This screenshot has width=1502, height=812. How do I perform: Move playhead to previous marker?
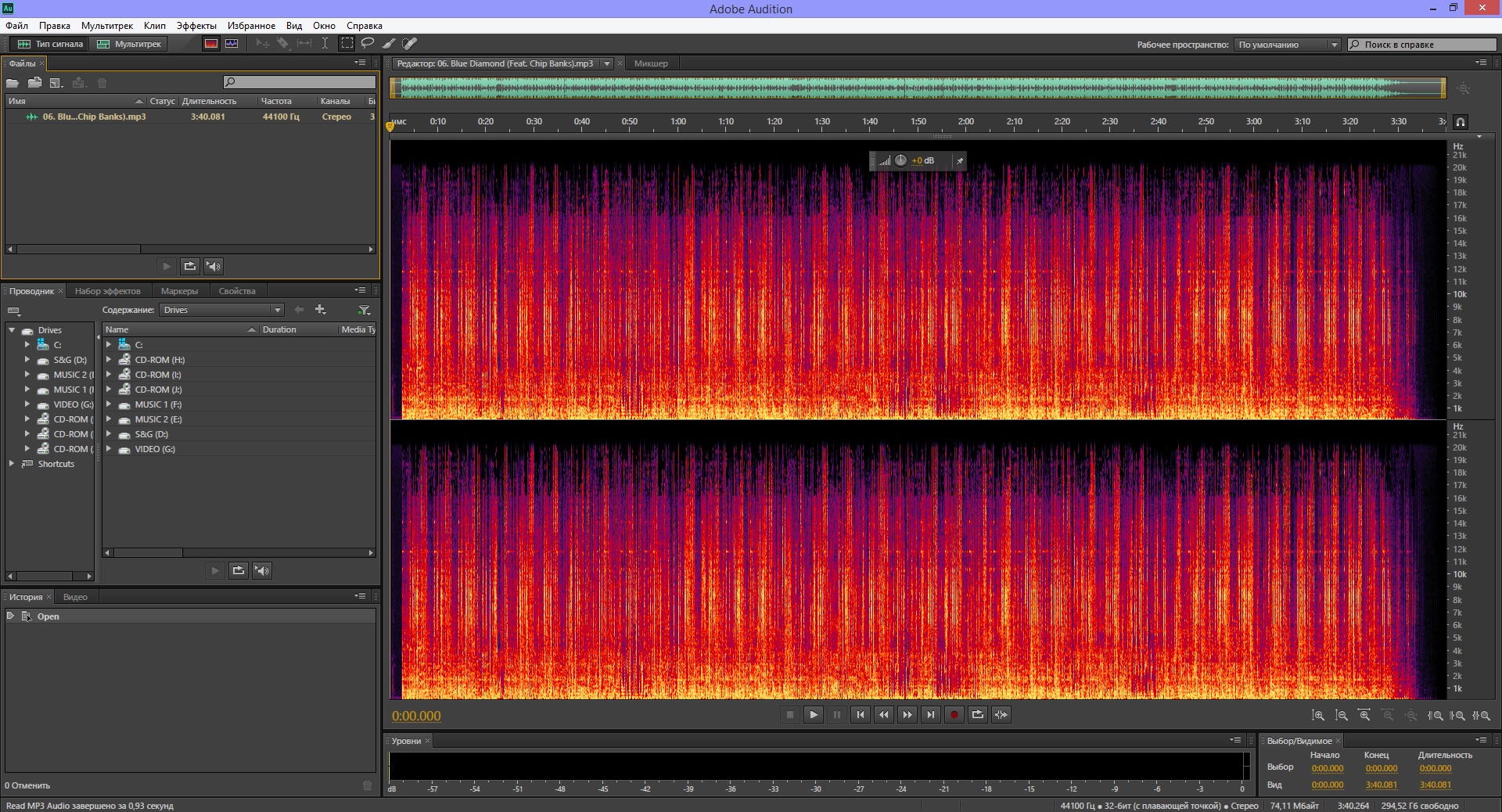point(860,714)
